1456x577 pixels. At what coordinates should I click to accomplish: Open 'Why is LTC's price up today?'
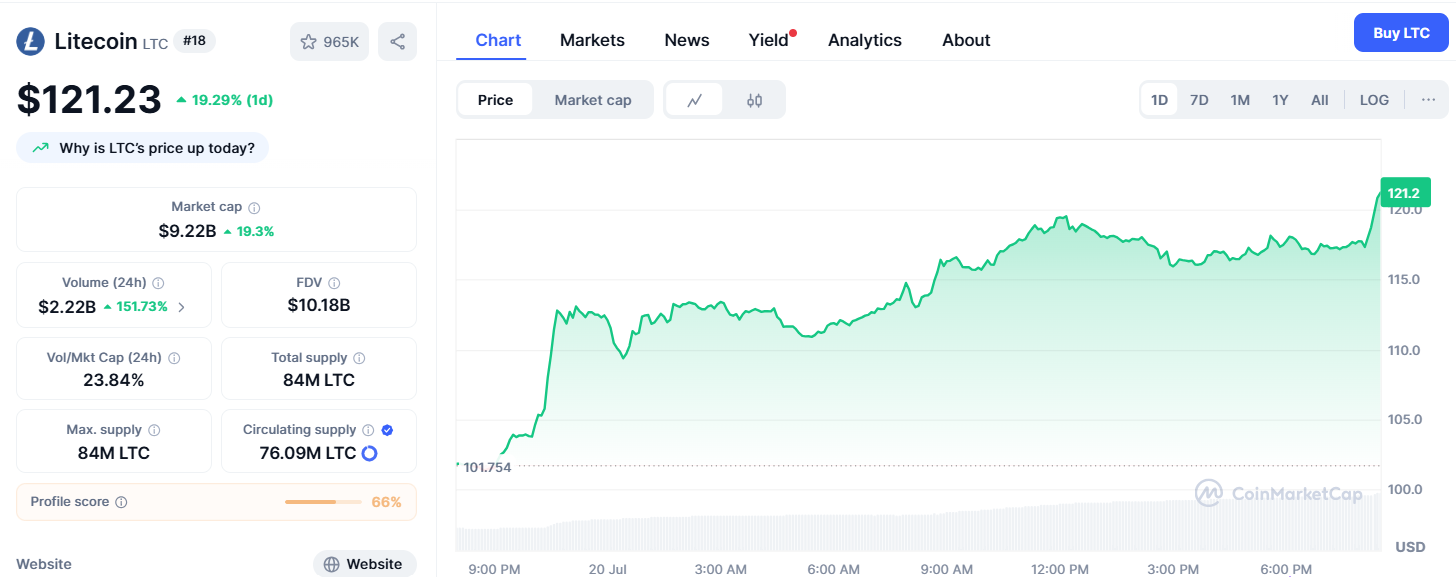[142, 147]
